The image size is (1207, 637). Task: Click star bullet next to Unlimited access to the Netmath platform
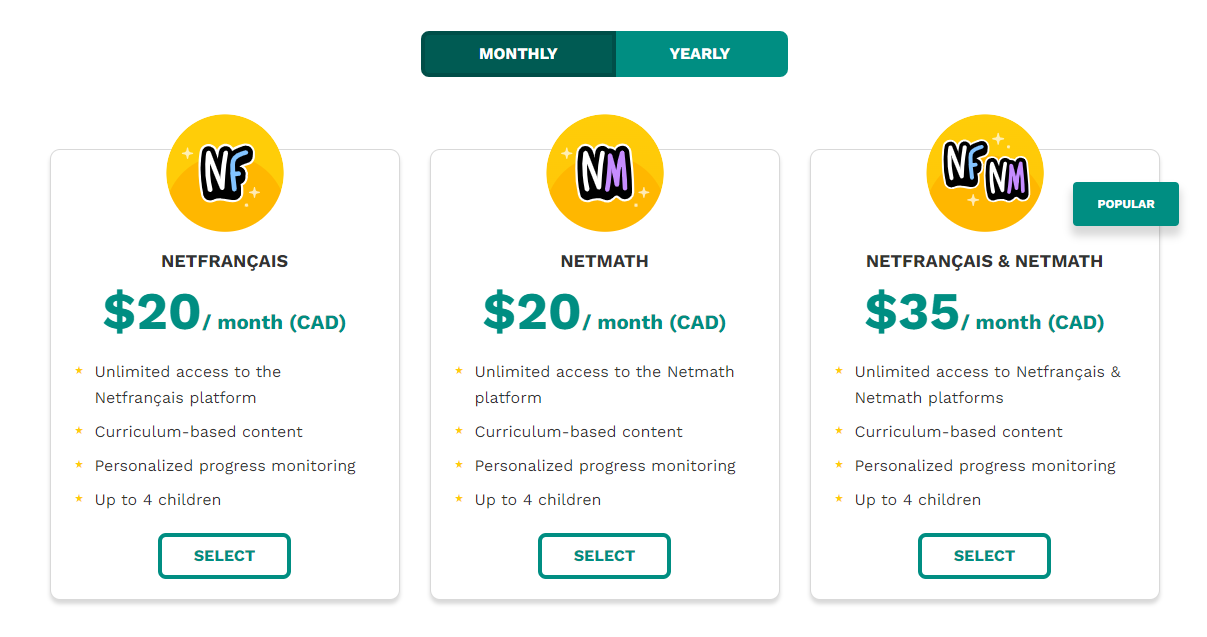[x=459, y=370]
